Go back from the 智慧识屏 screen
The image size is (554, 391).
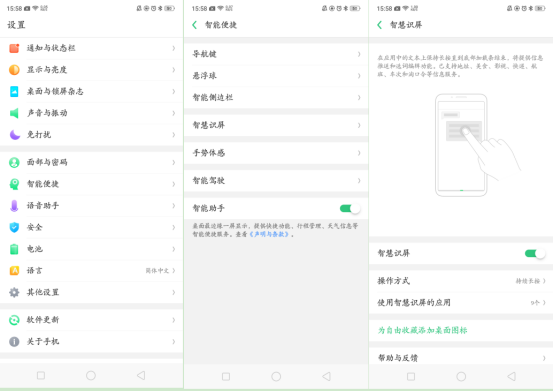point(379,25)
